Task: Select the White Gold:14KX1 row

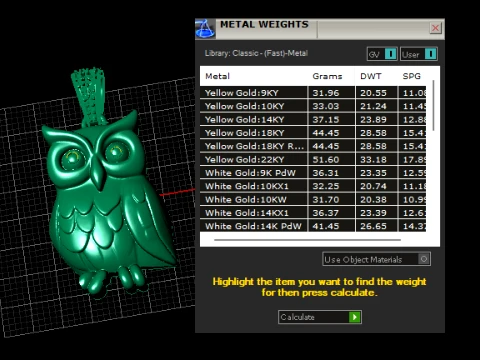Action: (313, 213)
